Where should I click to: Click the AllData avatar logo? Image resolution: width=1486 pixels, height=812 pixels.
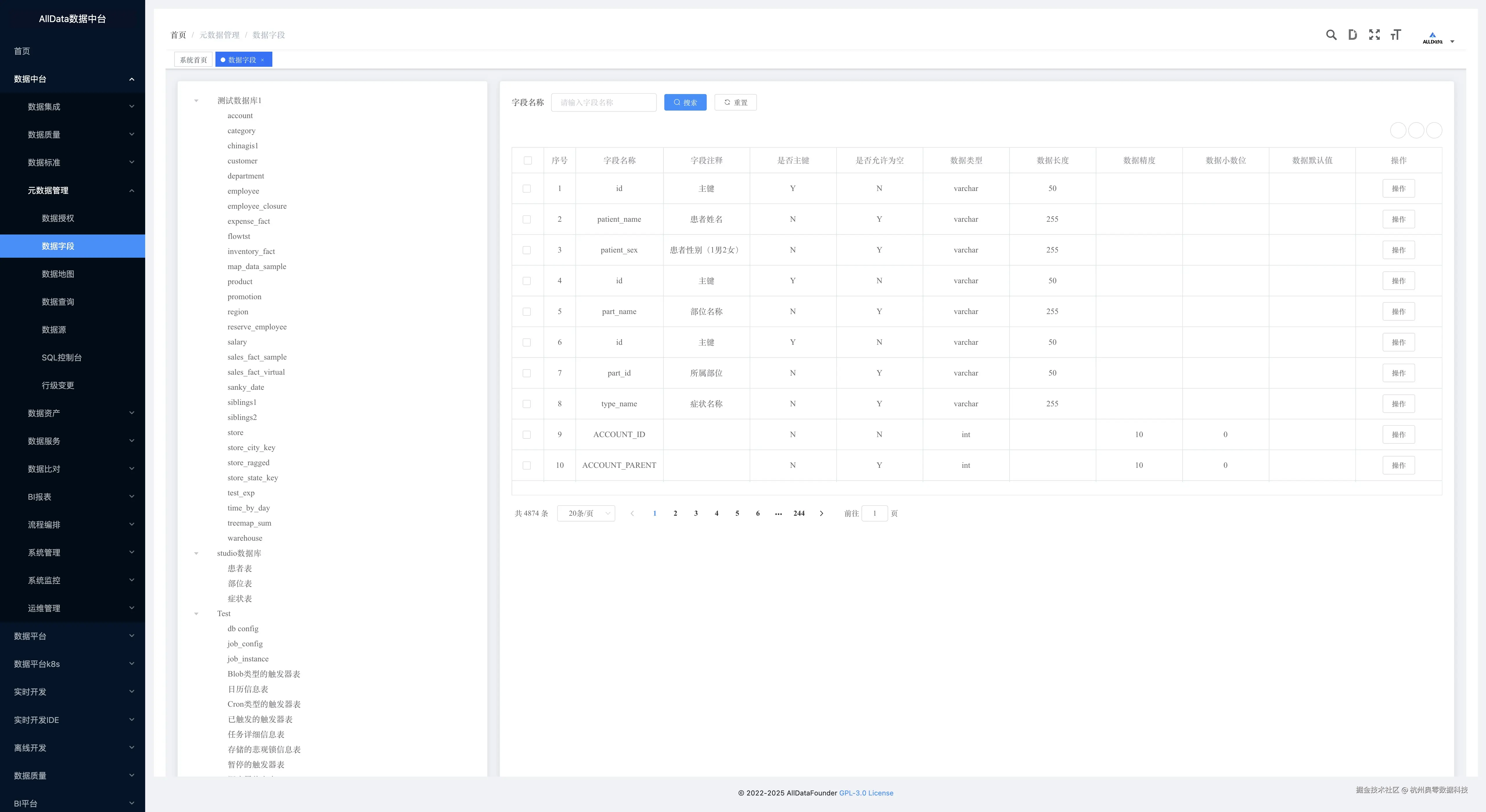click(x=1432, y=38)
